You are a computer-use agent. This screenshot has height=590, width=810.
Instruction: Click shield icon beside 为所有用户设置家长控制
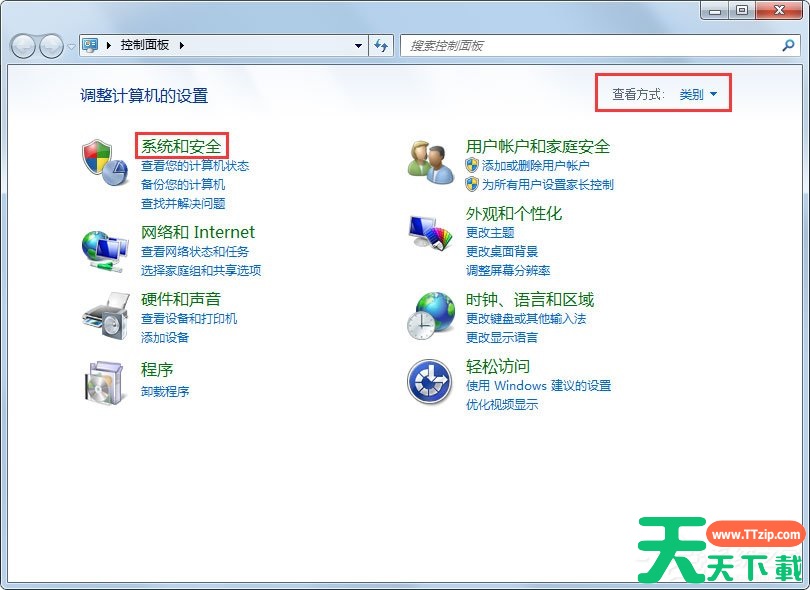coord(472,184)
